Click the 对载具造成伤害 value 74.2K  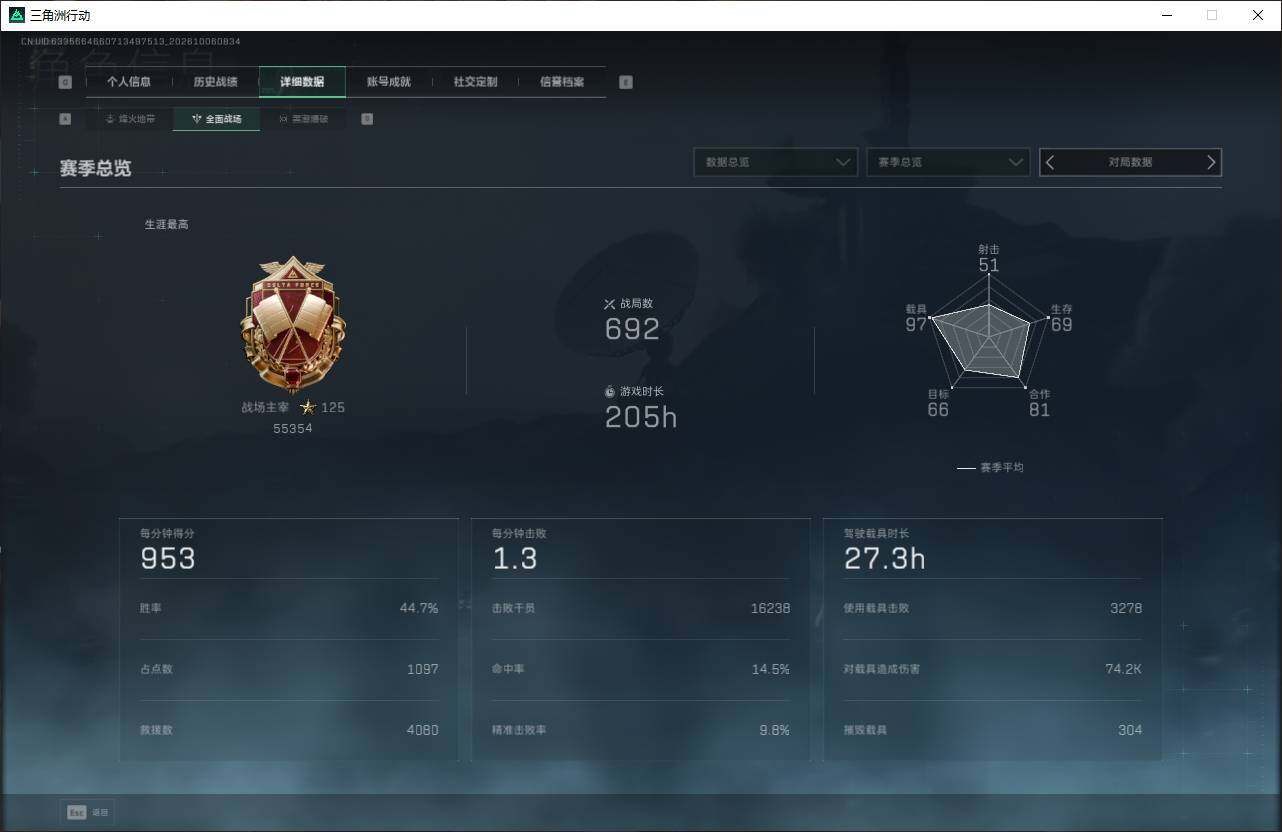(1124, 669)
